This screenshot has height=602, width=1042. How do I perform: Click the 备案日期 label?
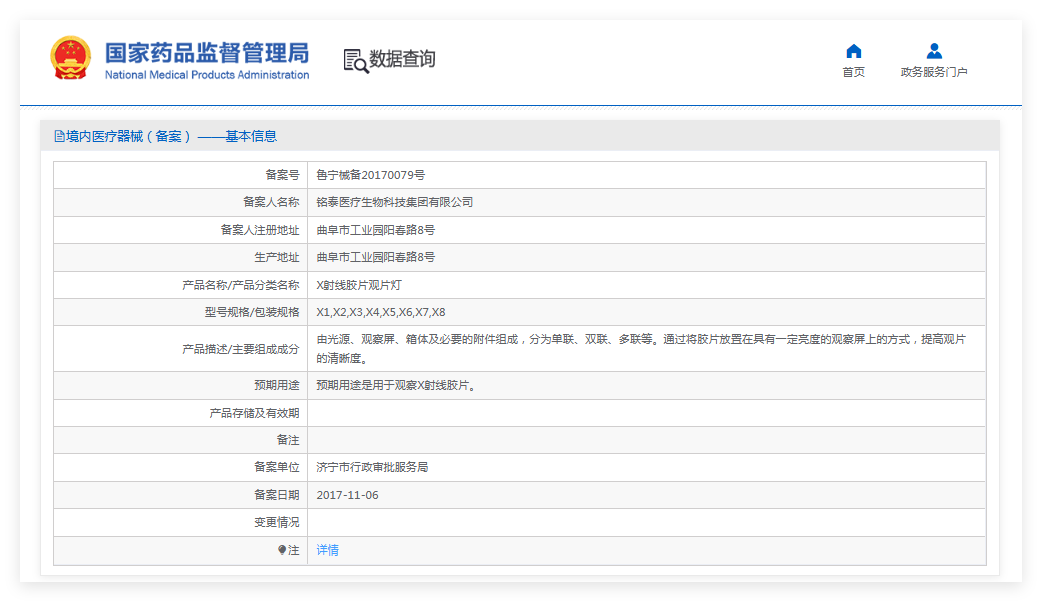click(x=276, y=495)
